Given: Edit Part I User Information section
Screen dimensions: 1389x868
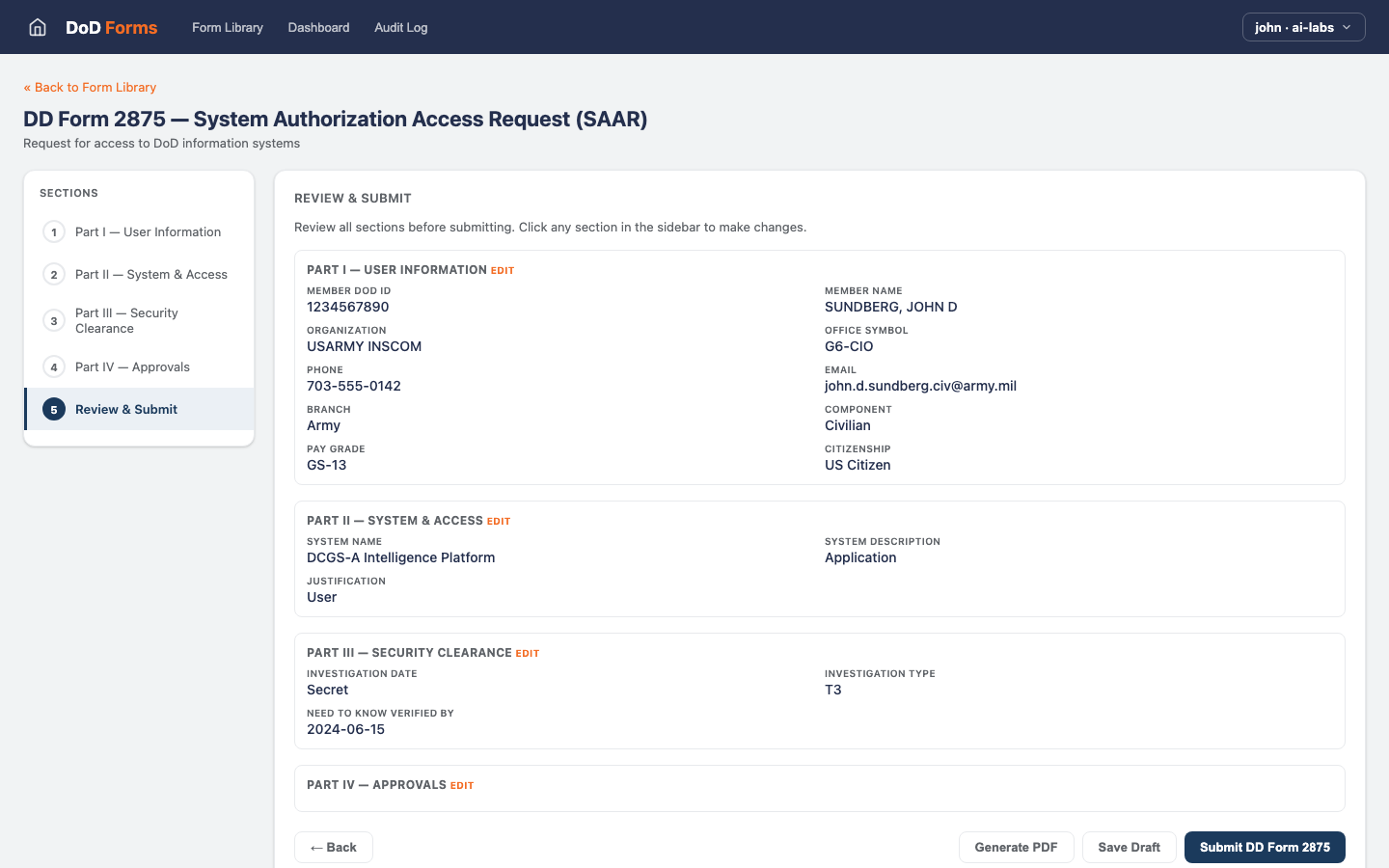Looking at the screenshot, I should (503, 271).
